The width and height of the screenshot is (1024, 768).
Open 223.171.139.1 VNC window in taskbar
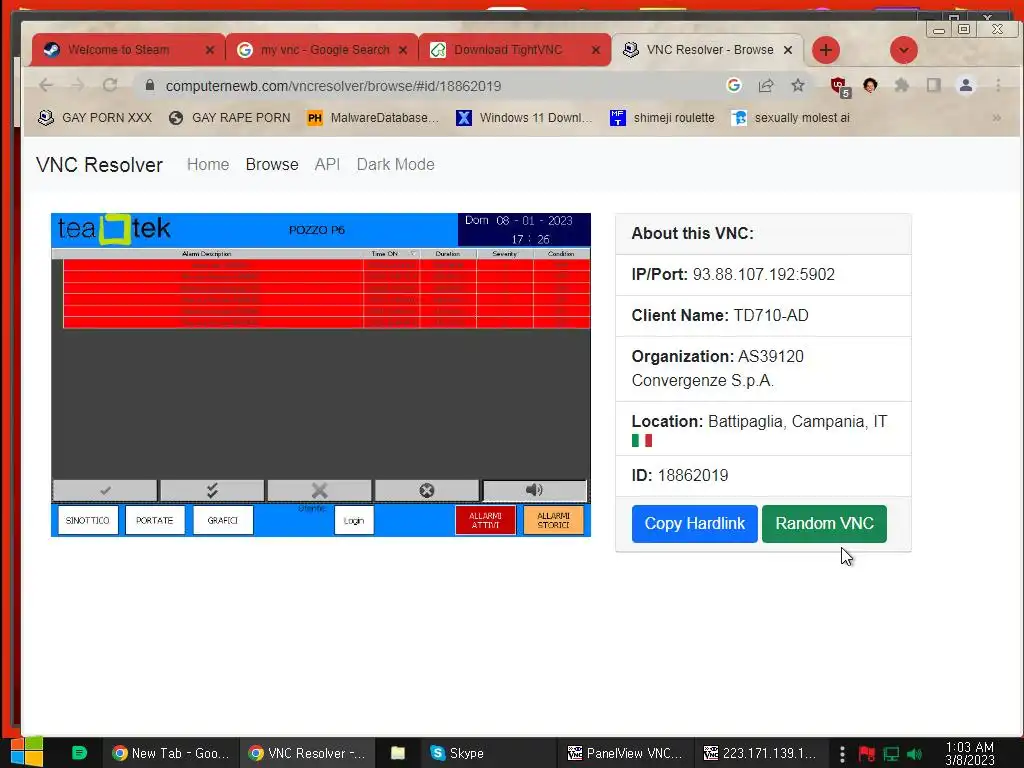pyautogui.click(x=760, y=753)
